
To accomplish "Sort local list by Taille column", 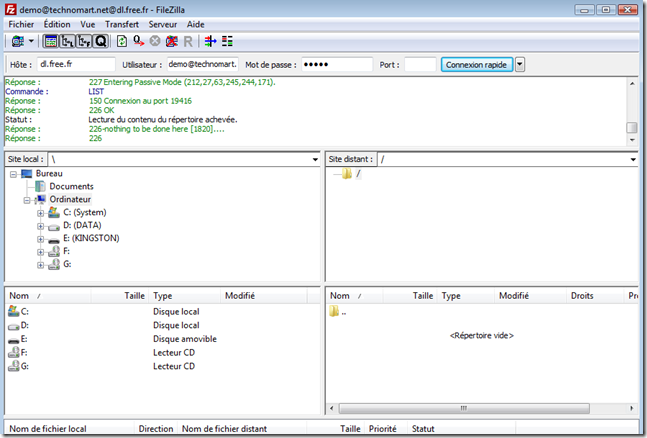I will point(120,296).
